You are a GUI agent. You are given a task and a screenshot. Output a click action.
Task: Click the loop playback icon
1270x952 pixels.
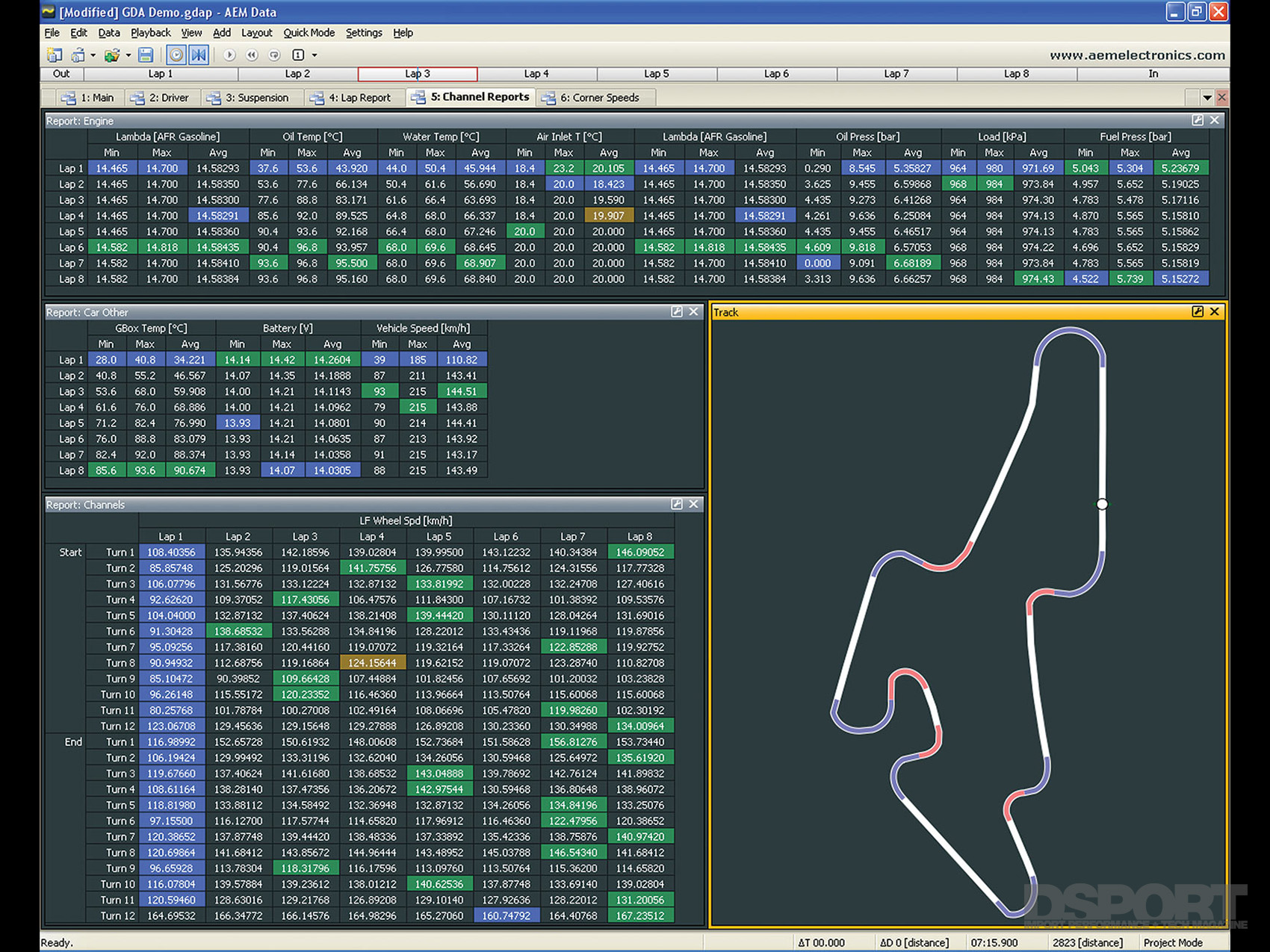click(274, 55)
